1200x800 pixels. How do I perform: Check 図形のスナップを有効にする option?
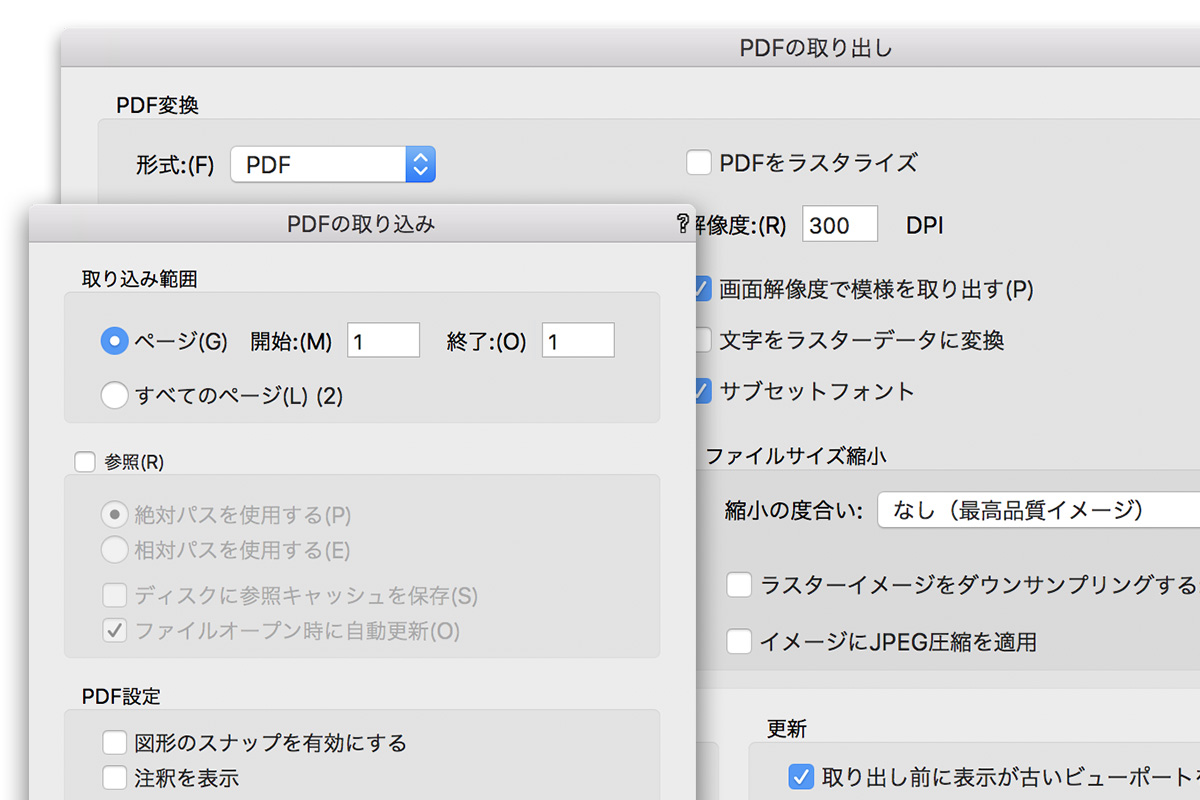tap(115, 743)
